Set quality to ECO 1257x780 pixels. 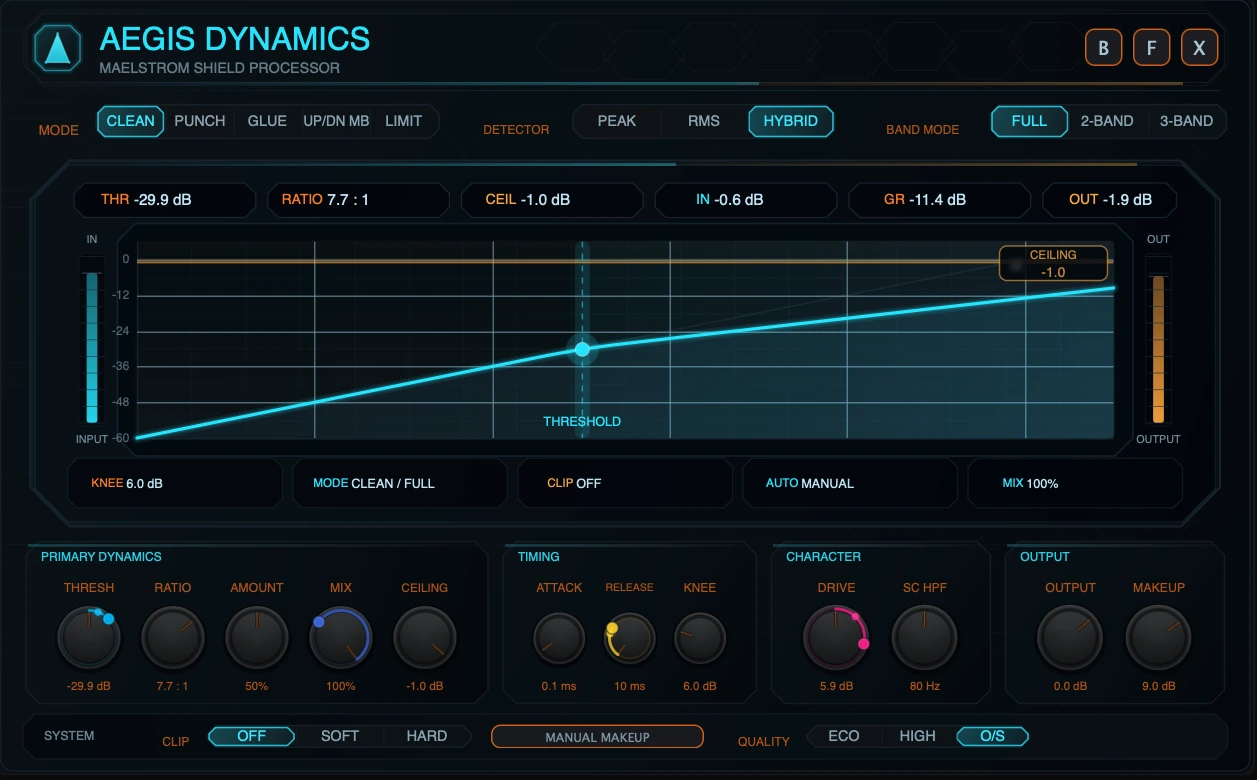point(844,736)
